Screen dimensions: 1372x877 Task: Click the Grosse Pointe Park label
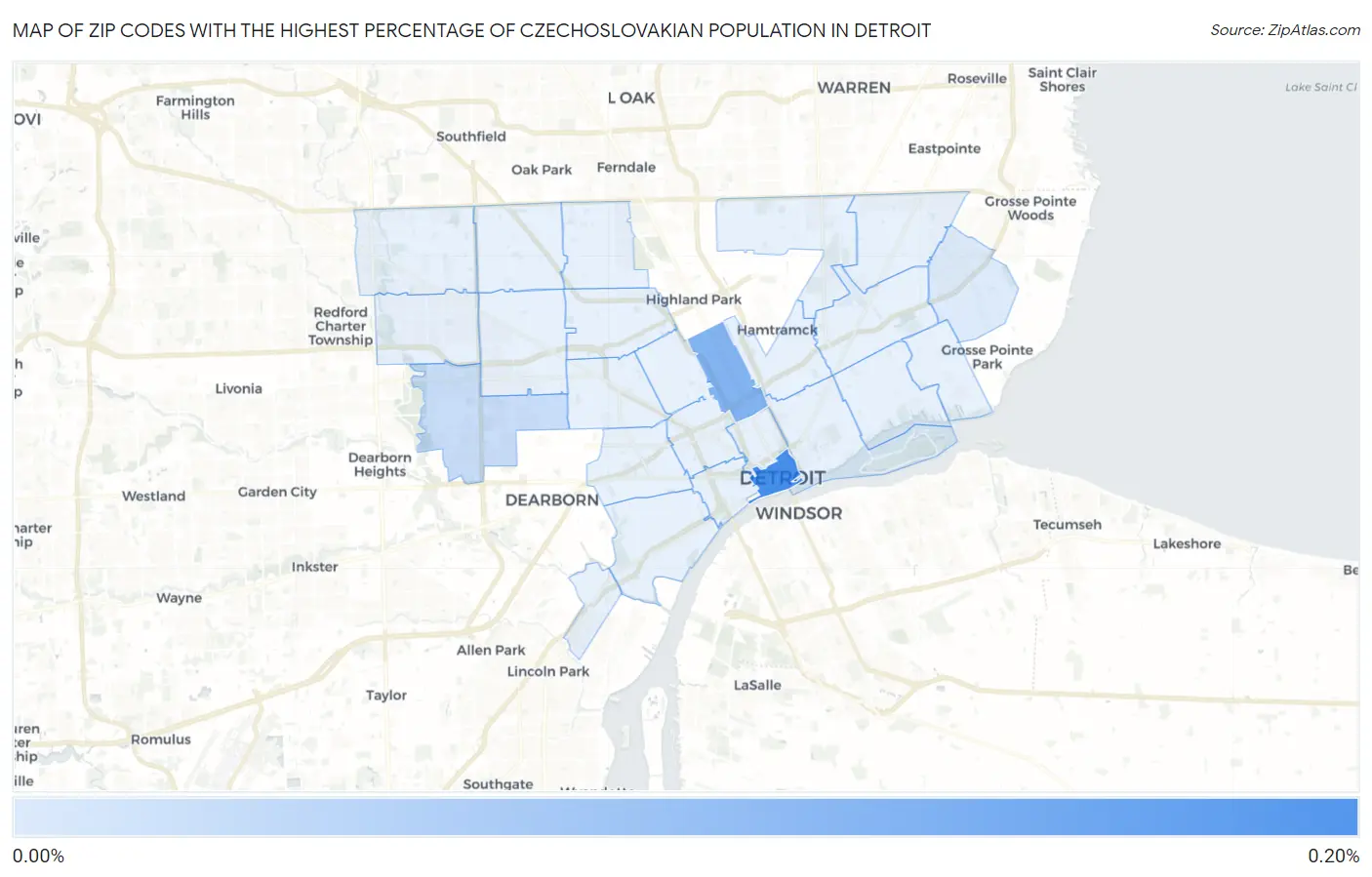[x=987, y=357]
